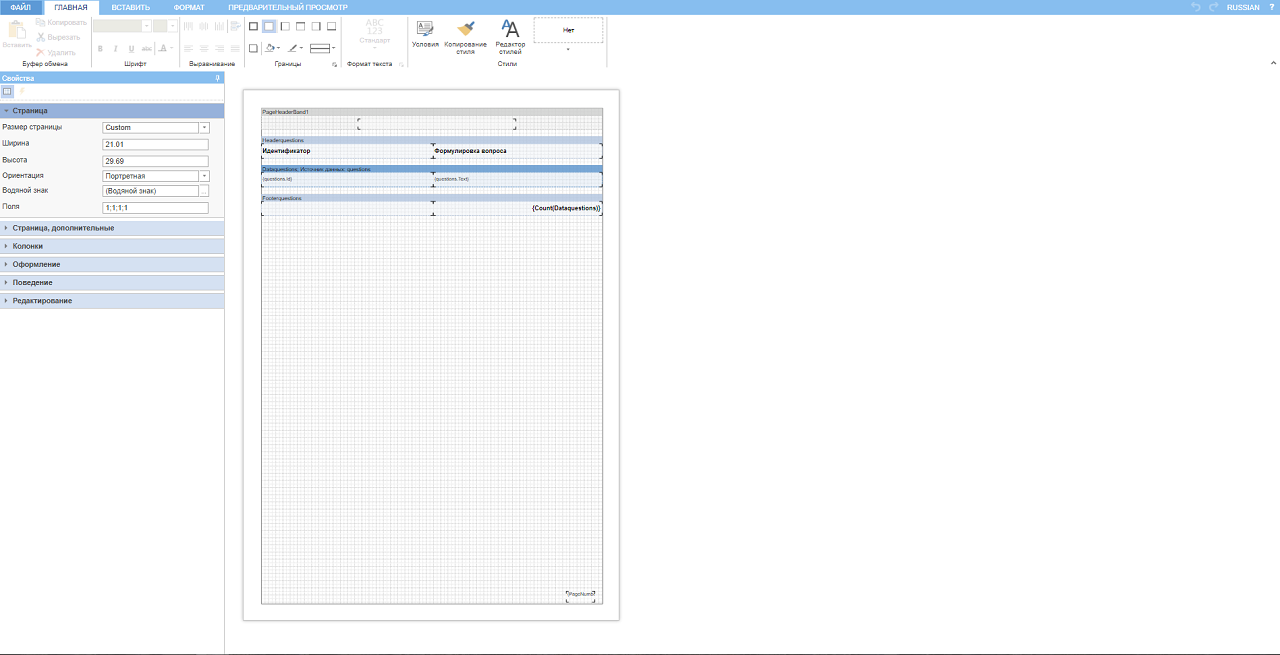
Task: Click the question mark help icon
Action: (1271, 7)
